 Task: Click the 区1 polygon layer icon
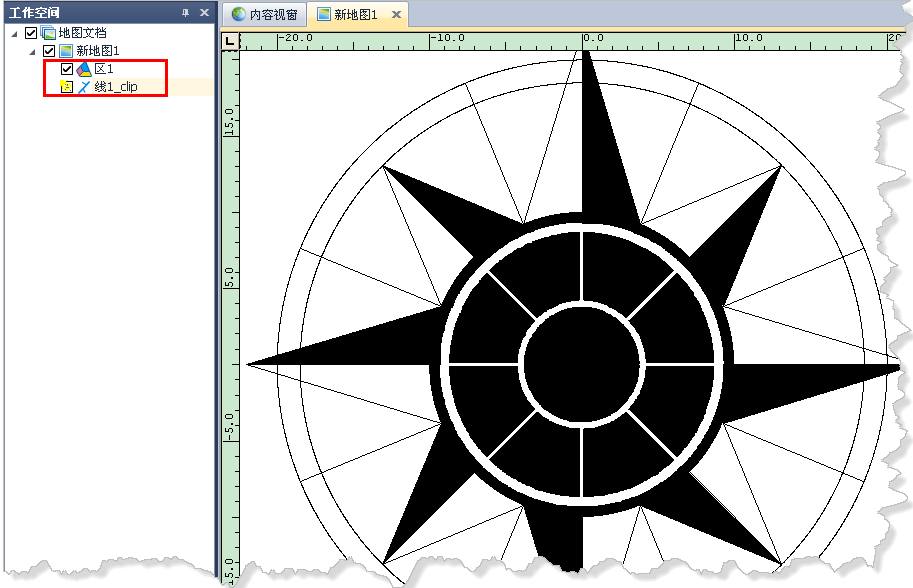[84, 69]
